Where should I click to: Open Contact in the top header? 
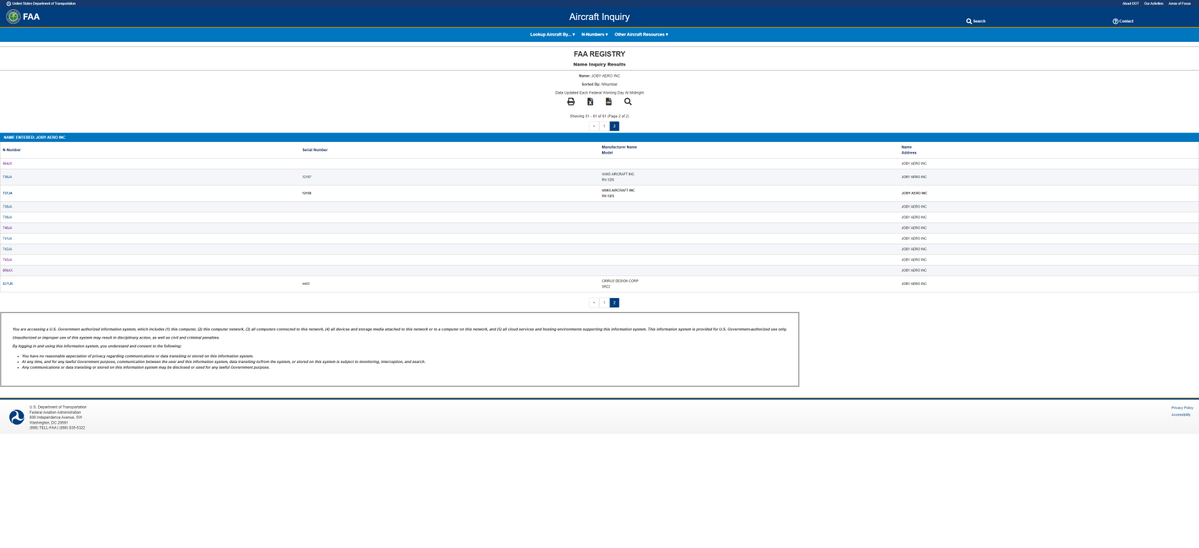(1123, 21)
